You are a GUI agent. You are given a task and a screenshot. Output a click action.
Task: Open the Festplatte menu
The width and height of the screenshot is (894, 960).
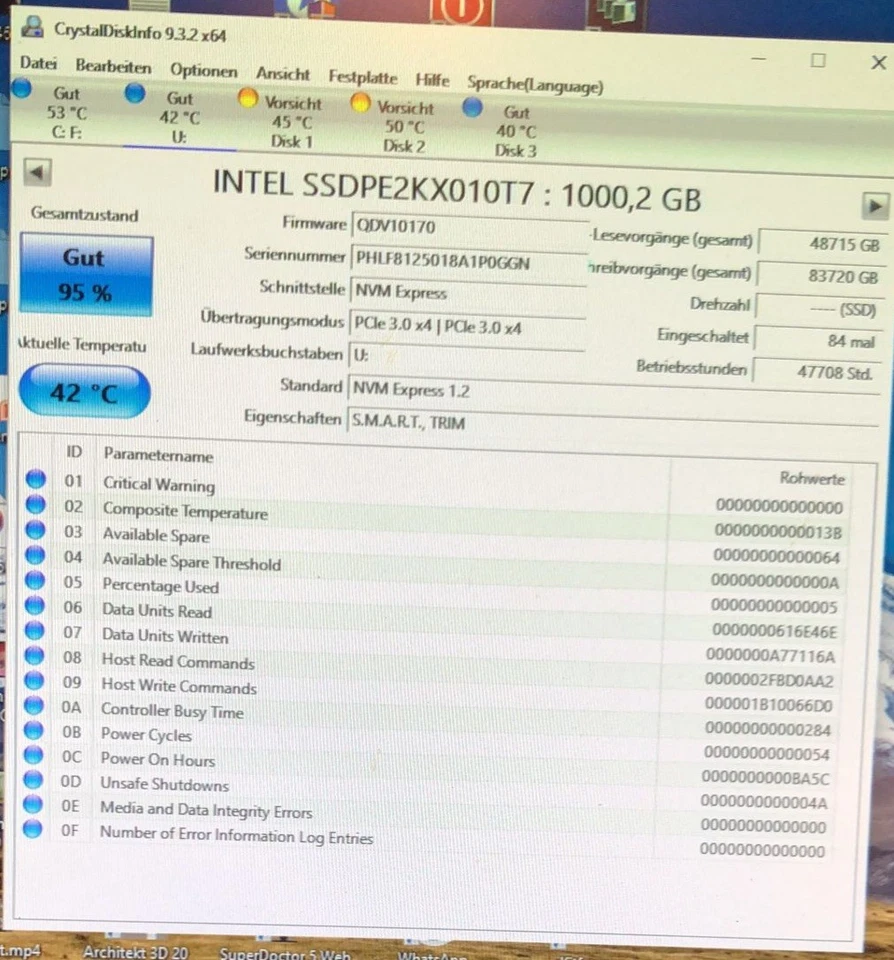(x=362, y=76)
